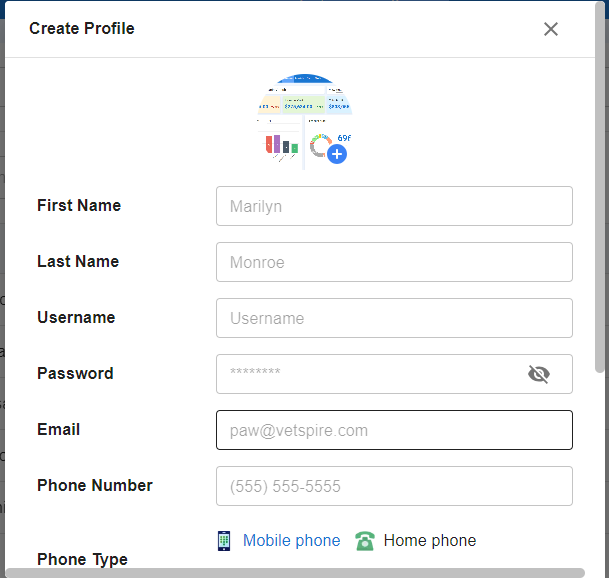
Task: Click the horizontal scrollbar at bottom
Action: tap(295, 573)
